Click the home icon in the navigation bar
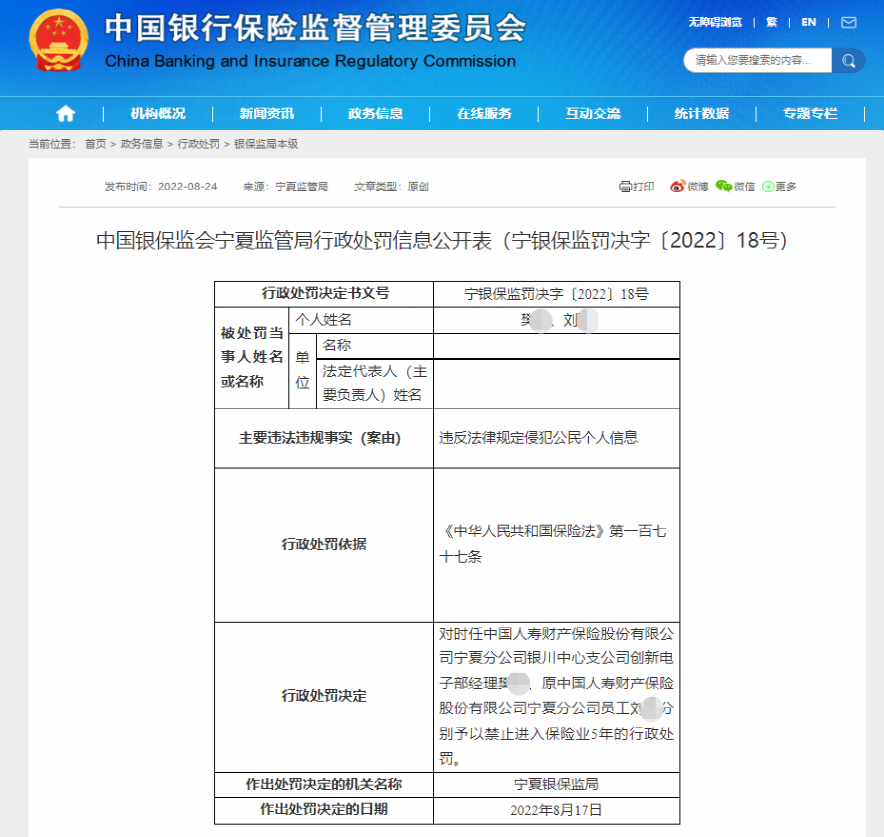 tap(65, 113)
